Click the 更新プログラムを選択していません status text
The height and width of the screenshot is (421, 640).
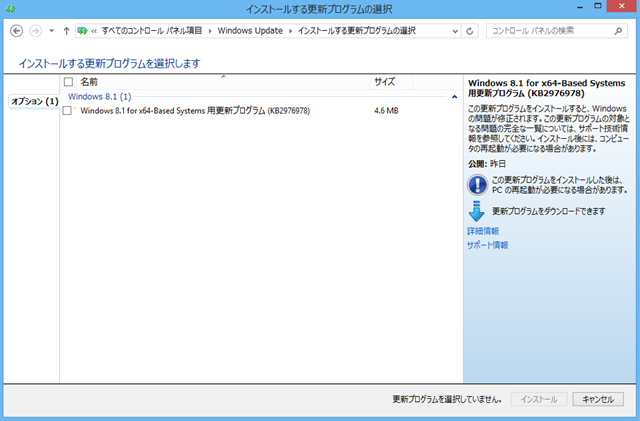(x=447, y=399)
